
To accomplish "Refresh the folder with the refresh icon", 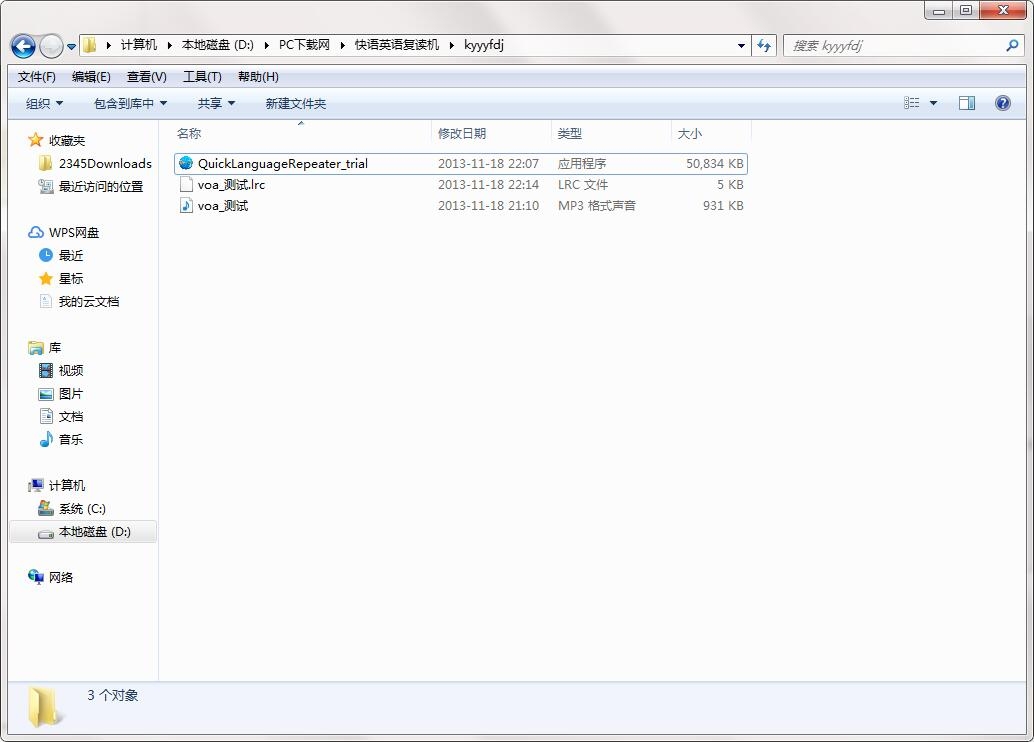I will (x=764, y=46).
